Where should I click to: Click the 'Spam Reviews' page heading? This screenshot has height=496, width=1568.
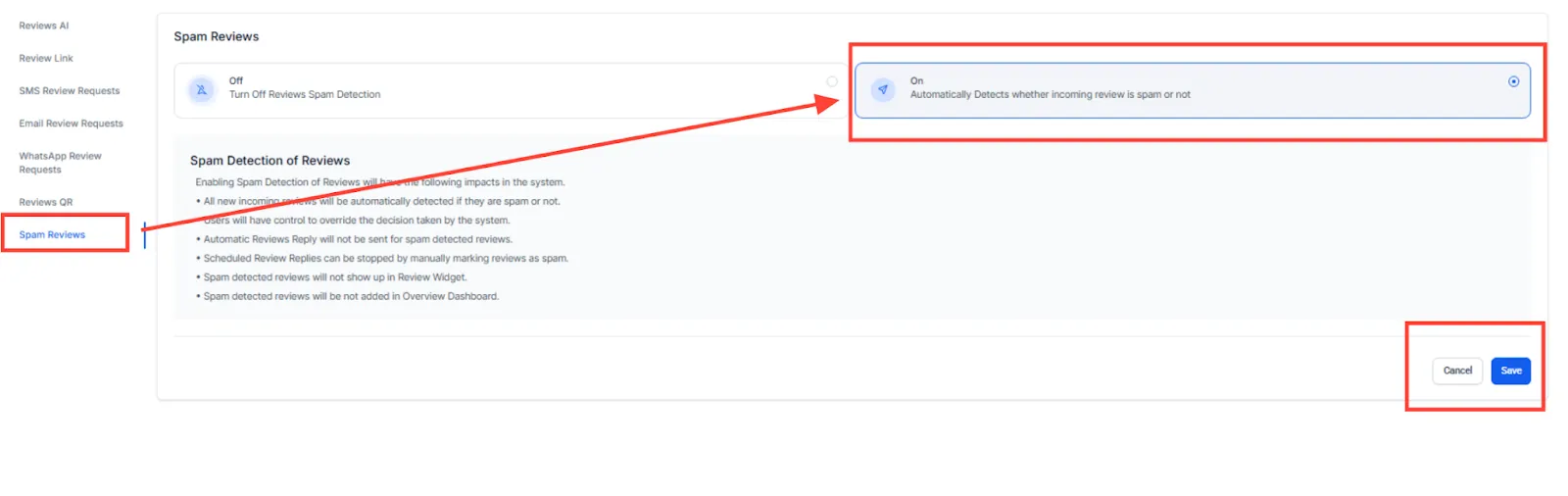(x=217, y=36)
